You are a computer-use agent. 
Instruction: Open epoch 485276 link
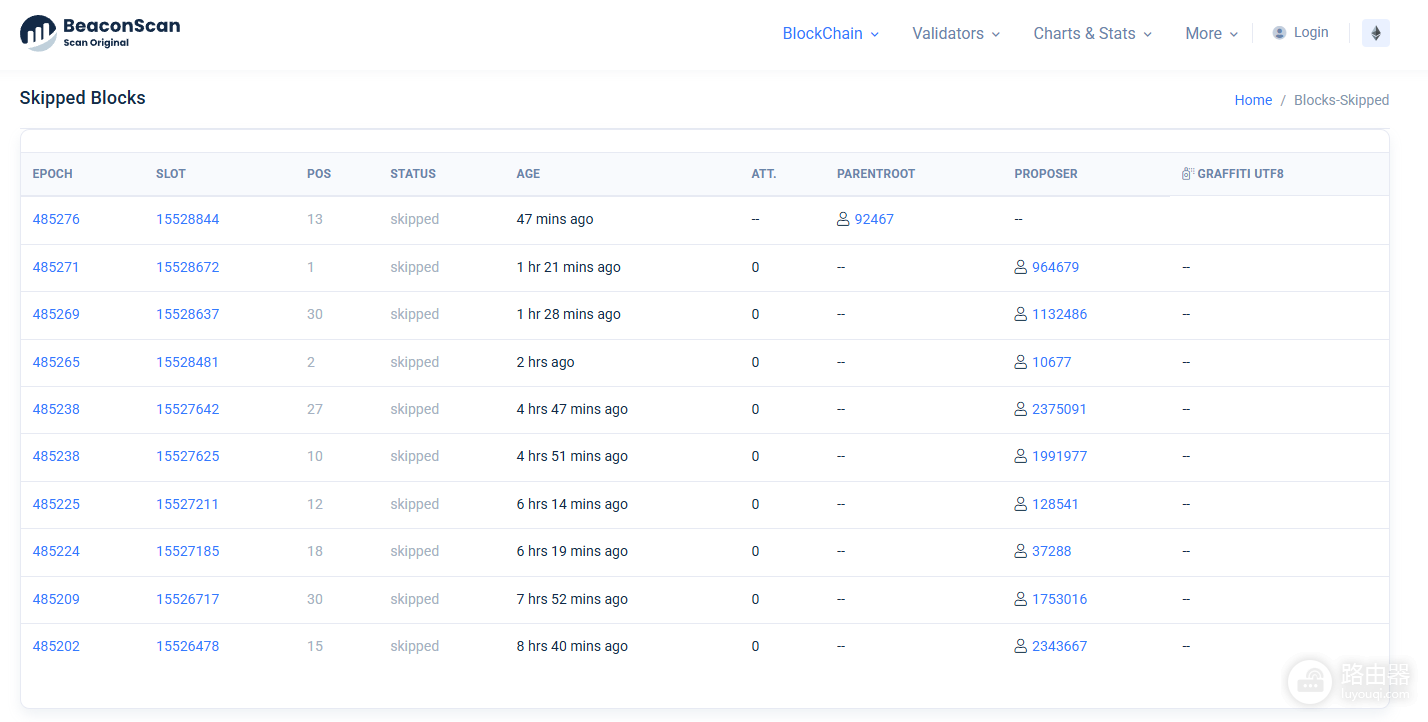pos(56,219)
